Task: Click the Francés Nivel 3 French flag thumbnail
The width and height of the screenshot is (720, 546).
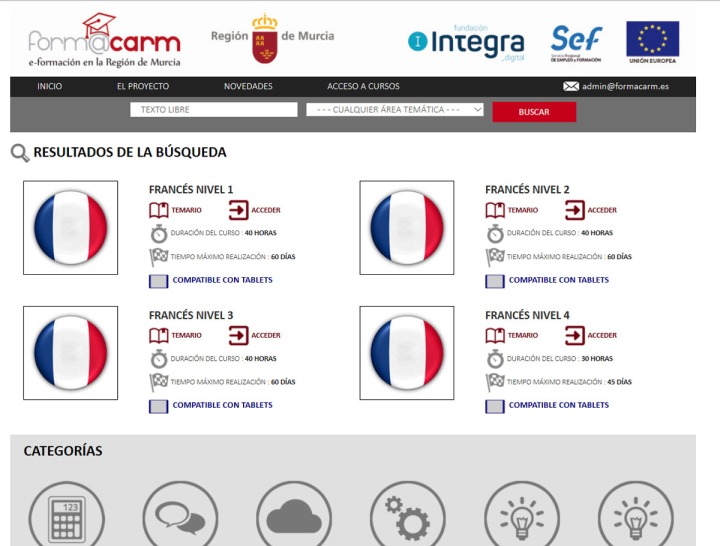Action: (x=70, y=353)
